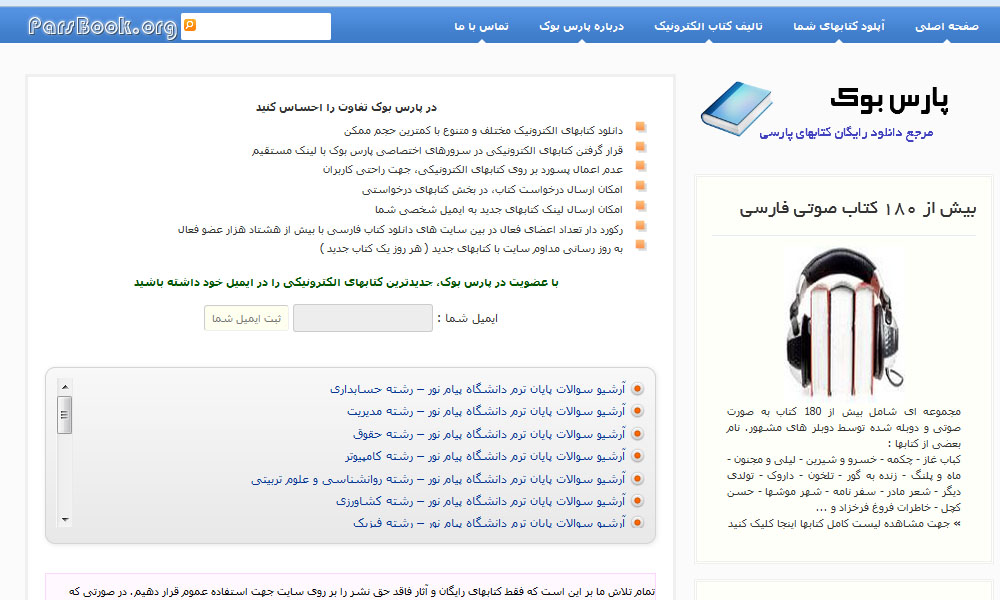This screenshot has height=600, width=1000.
Task: Open the archive link for رشته حقوق
Action: 489,434
